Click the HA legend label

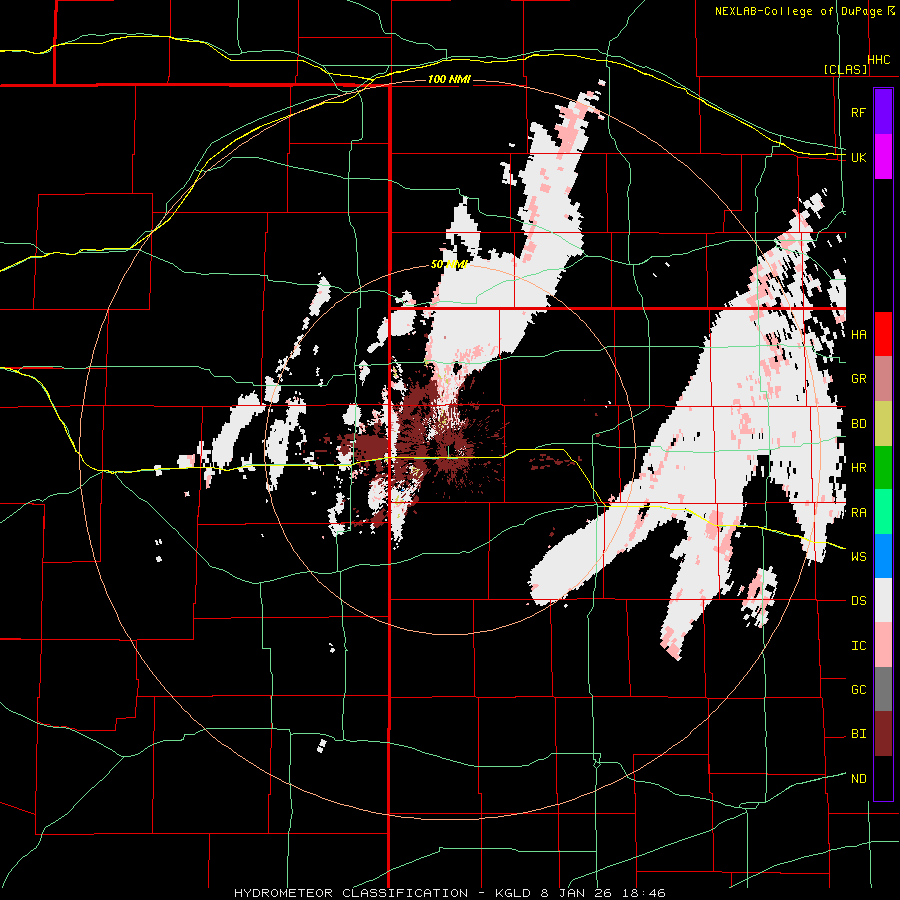(858, 335)
